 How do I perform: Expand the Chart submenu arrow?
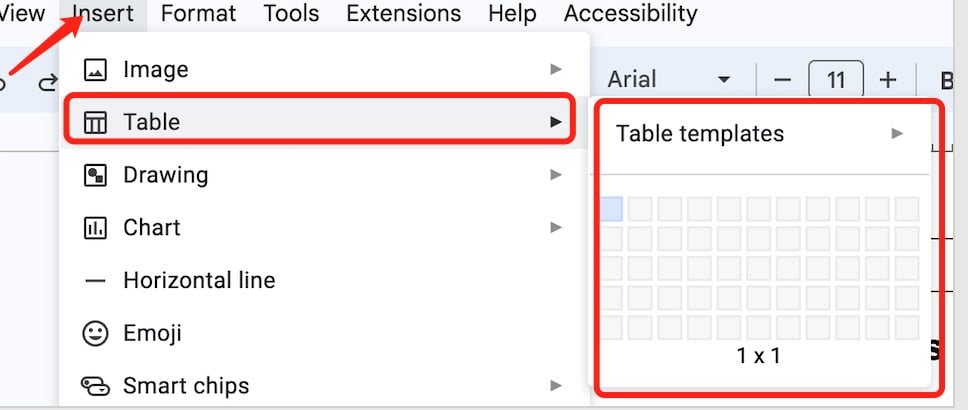556,228
